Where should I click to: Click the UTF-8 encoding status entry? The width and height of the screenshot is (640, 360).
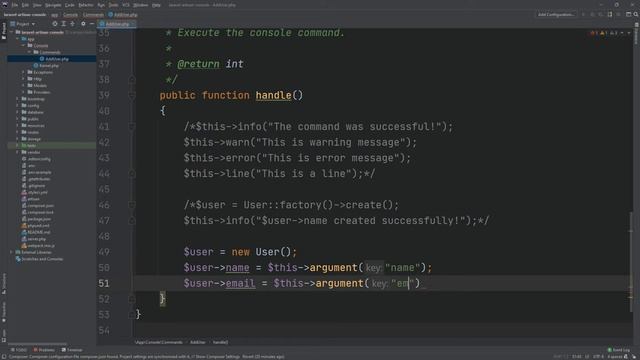(598, 356)
